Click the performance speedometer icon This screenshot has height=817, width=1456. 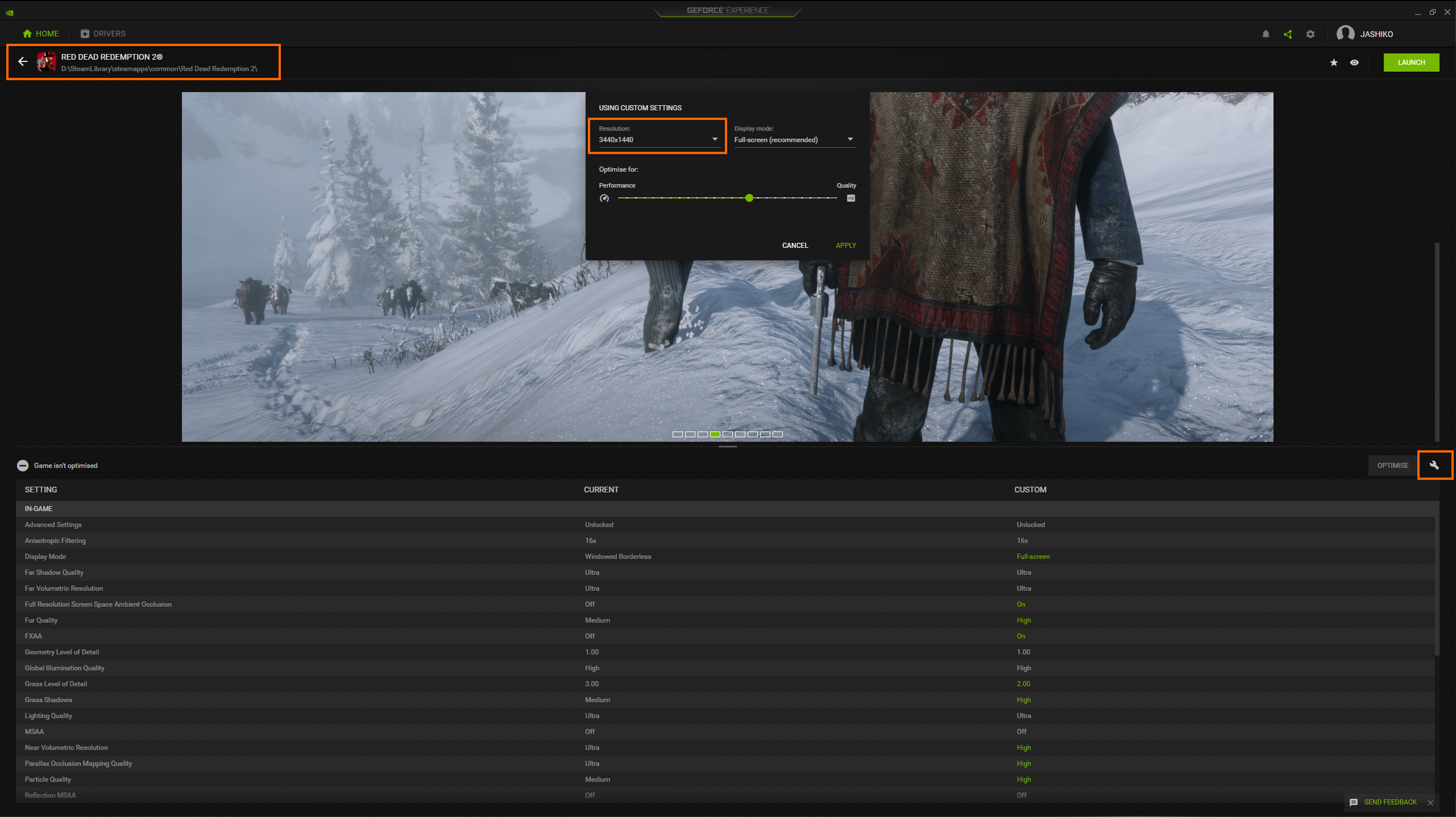[604, 198]
